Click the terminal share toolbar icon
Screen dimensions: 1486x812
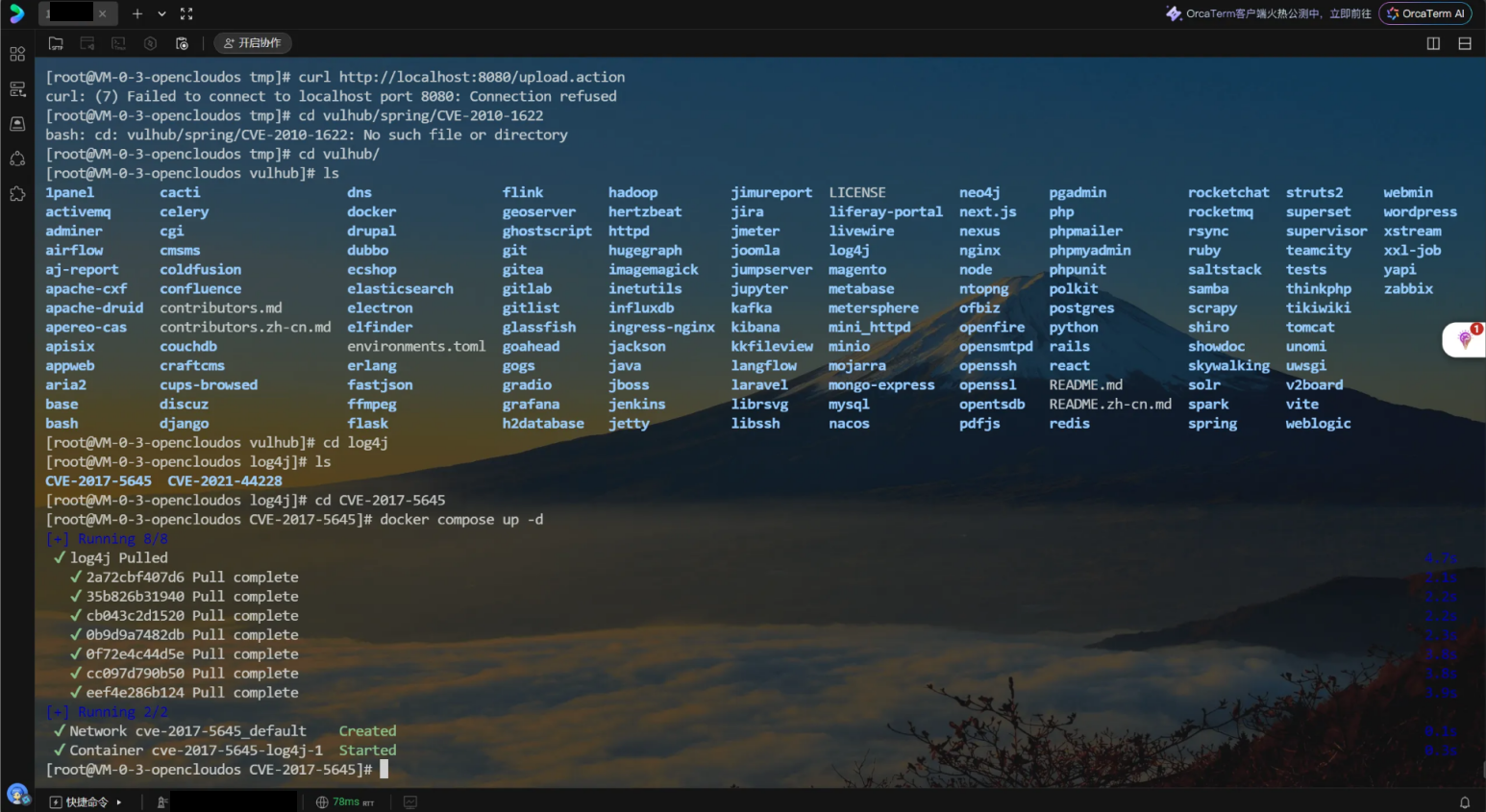tap(87, 43)
